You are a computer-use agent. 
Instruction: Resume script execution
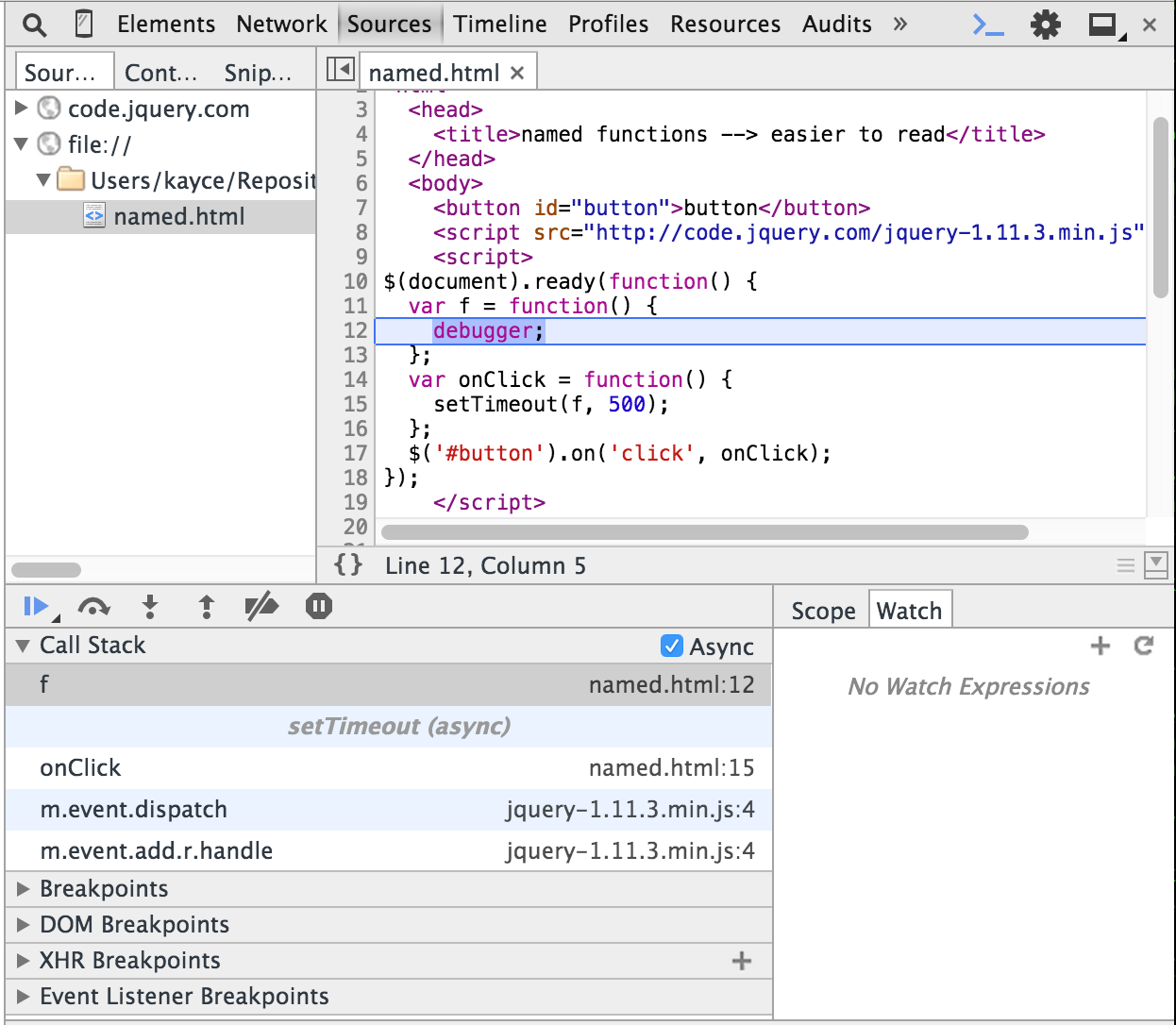point(36,606)
